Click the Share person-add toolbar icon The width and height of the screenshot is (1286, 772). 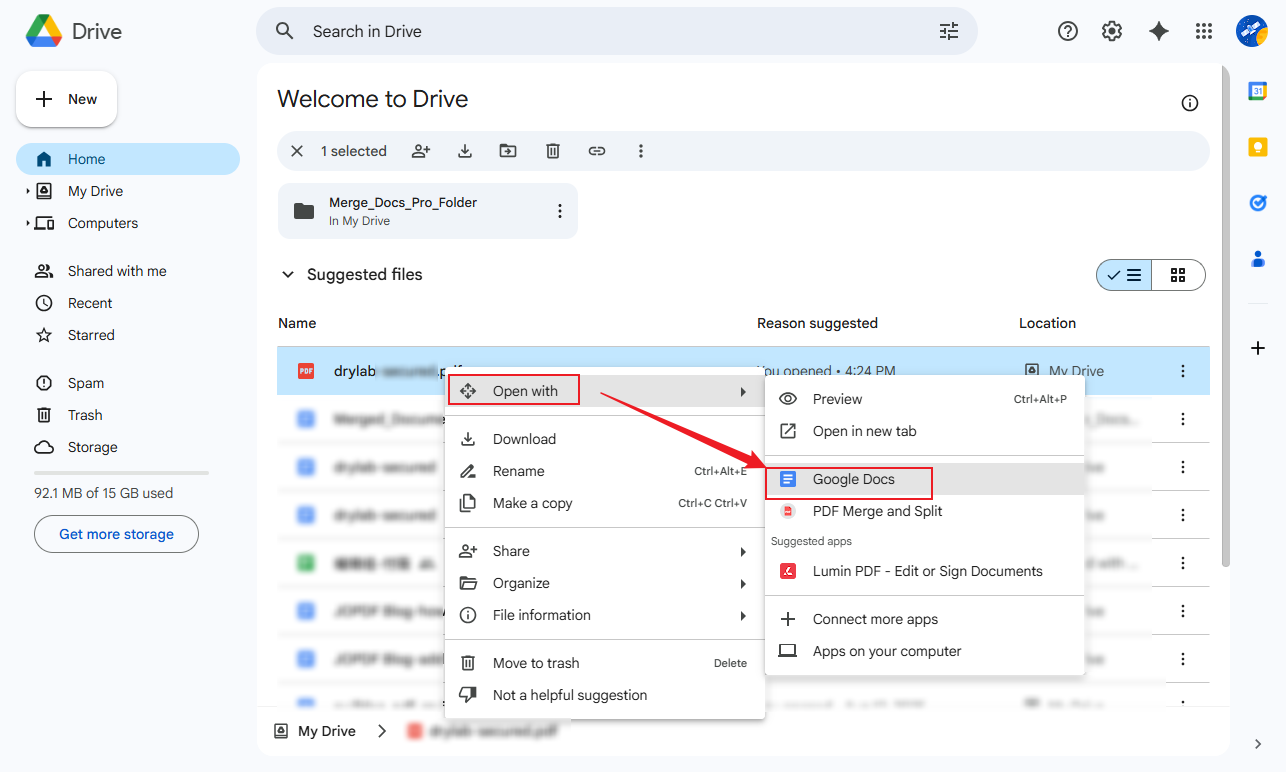tap(421, 151)
